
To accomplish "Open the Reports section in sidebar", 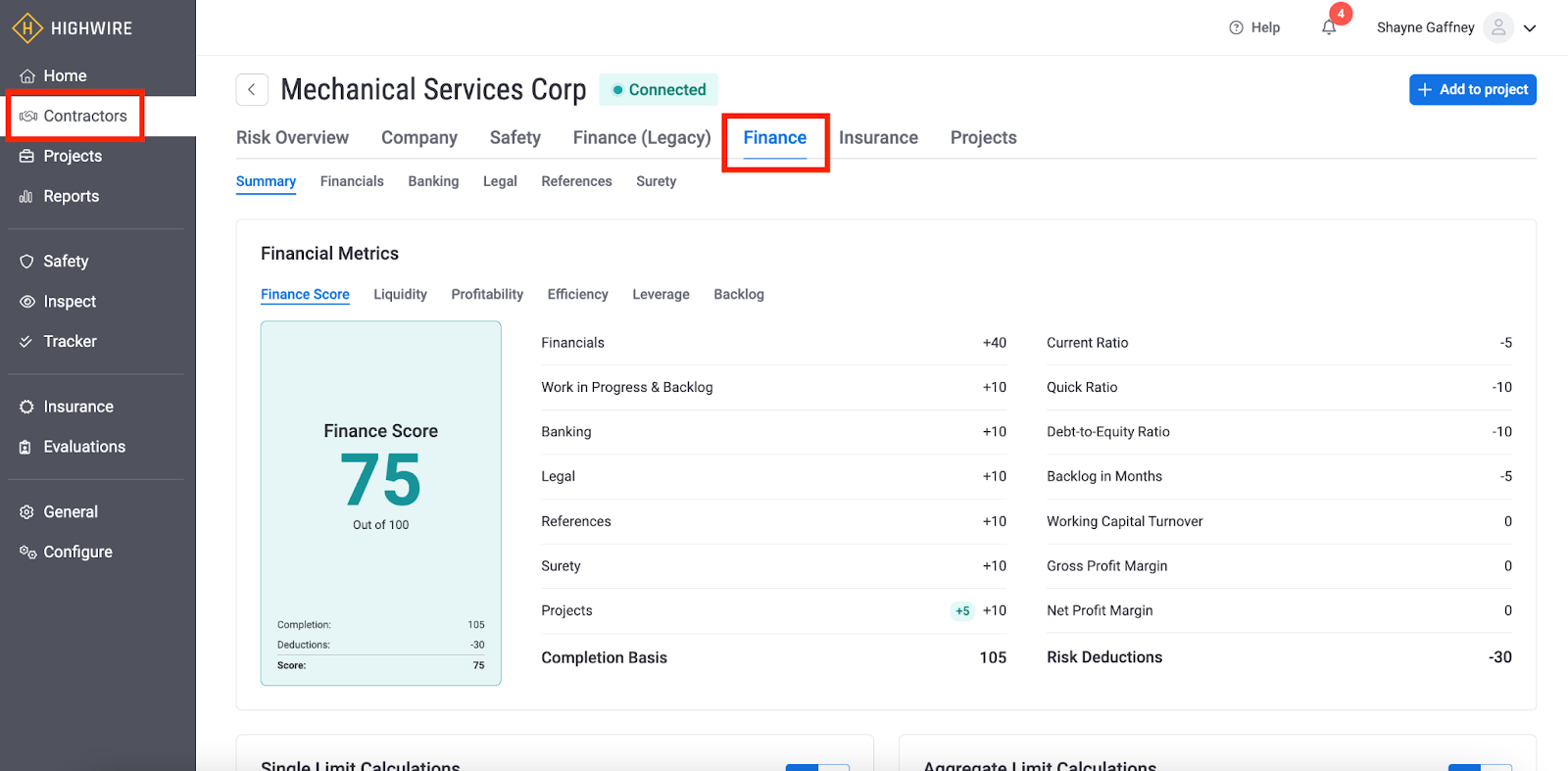I will point(71,196).
